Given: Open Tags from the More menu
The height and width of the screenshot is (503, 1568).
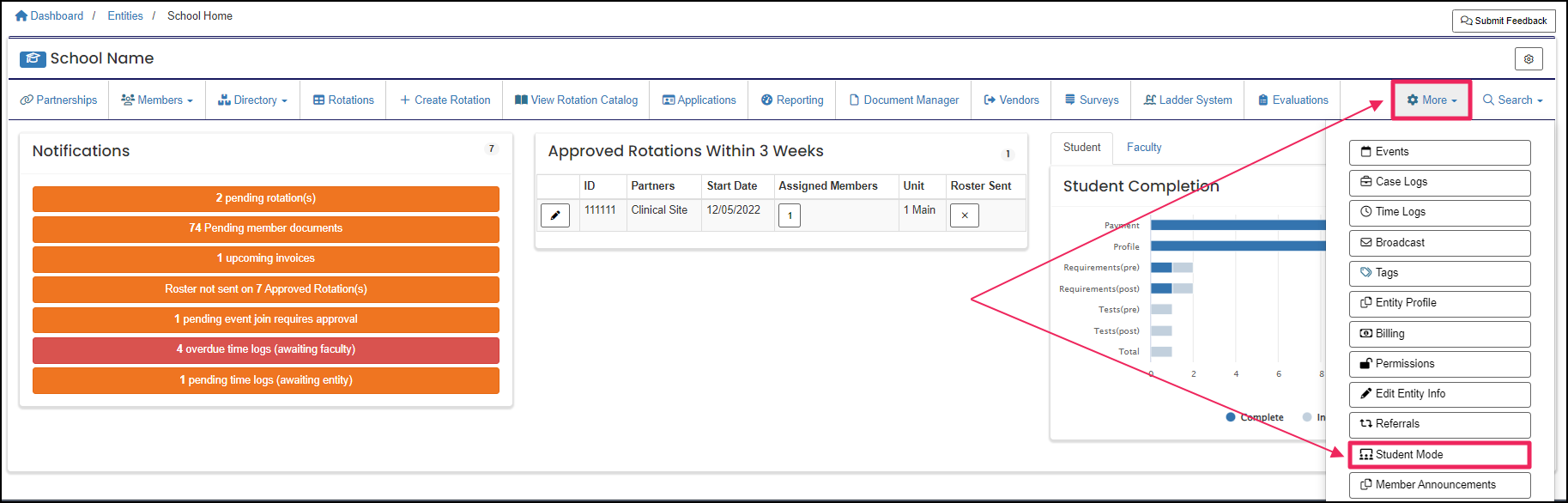Looking at the screenshot, I should pos(1439,273).
